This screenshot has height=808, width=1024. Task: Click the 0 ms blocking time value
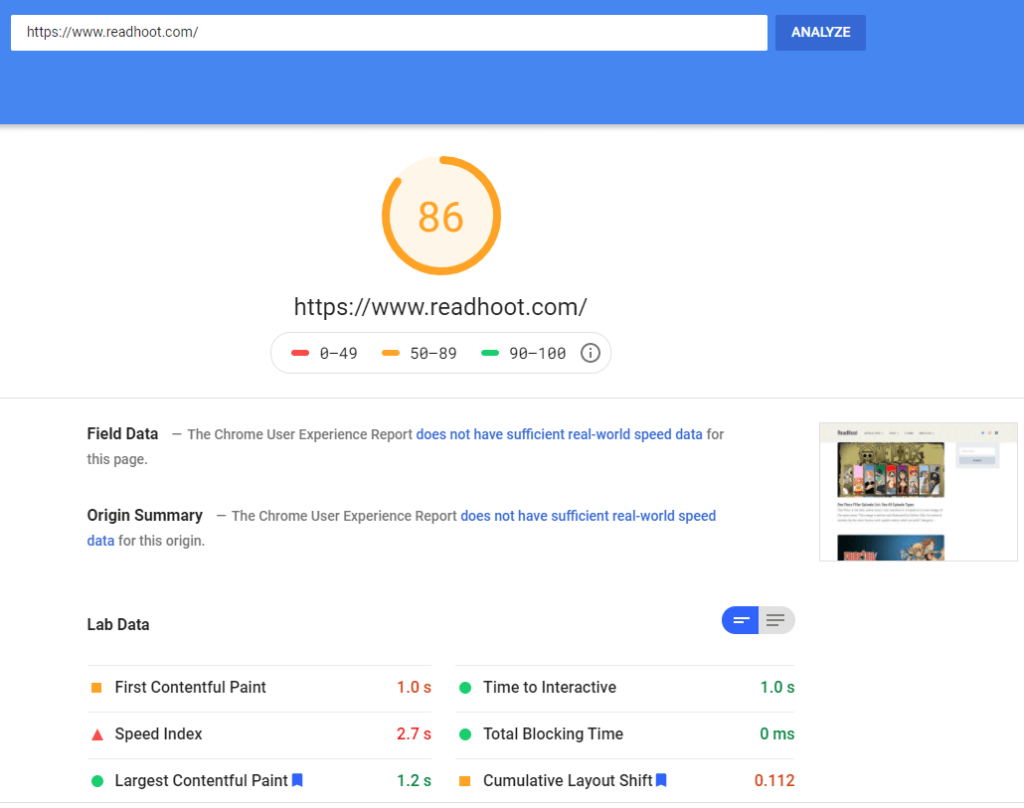click(x=777, y=734)
